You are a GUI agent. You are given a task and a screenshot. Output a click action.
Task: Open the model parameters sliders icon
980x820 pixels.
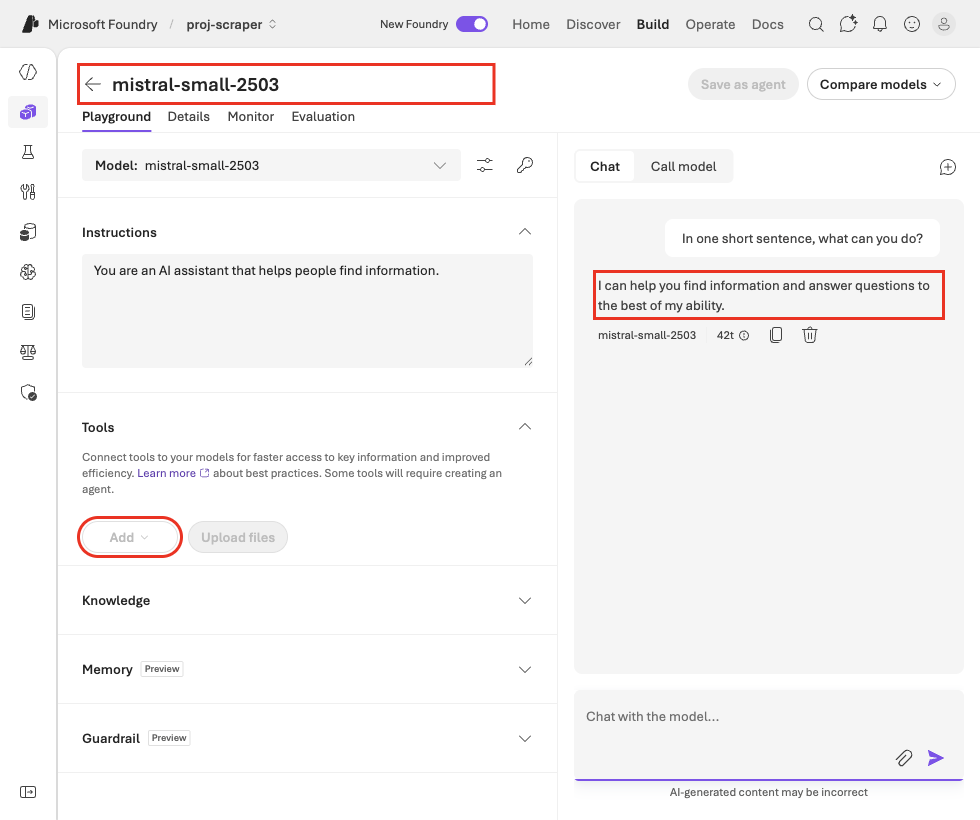(x=485, y=165)
